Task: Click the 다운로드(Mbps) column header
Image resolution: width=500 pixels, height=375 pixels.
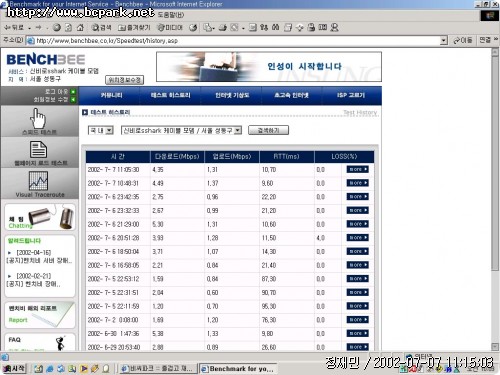Action: click(x=177, y=157)
